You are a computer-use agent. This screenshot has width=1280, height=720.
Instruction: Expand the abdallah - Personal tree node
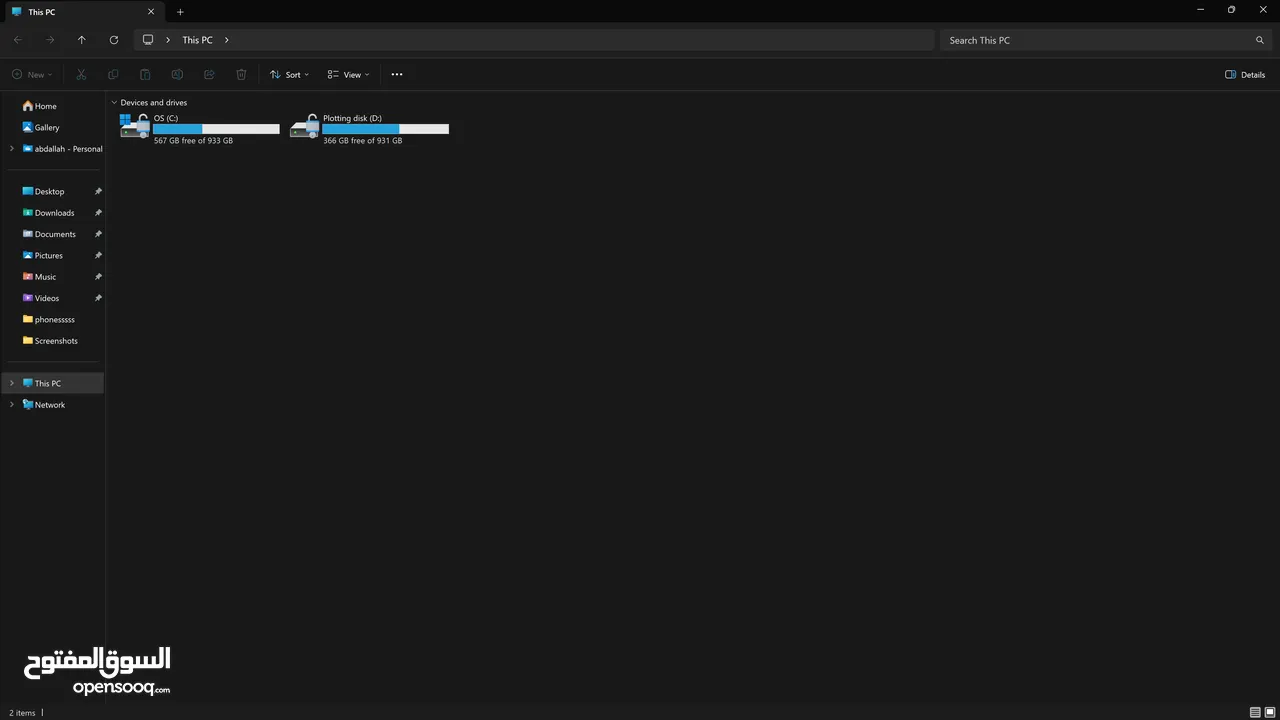(12, 149)
